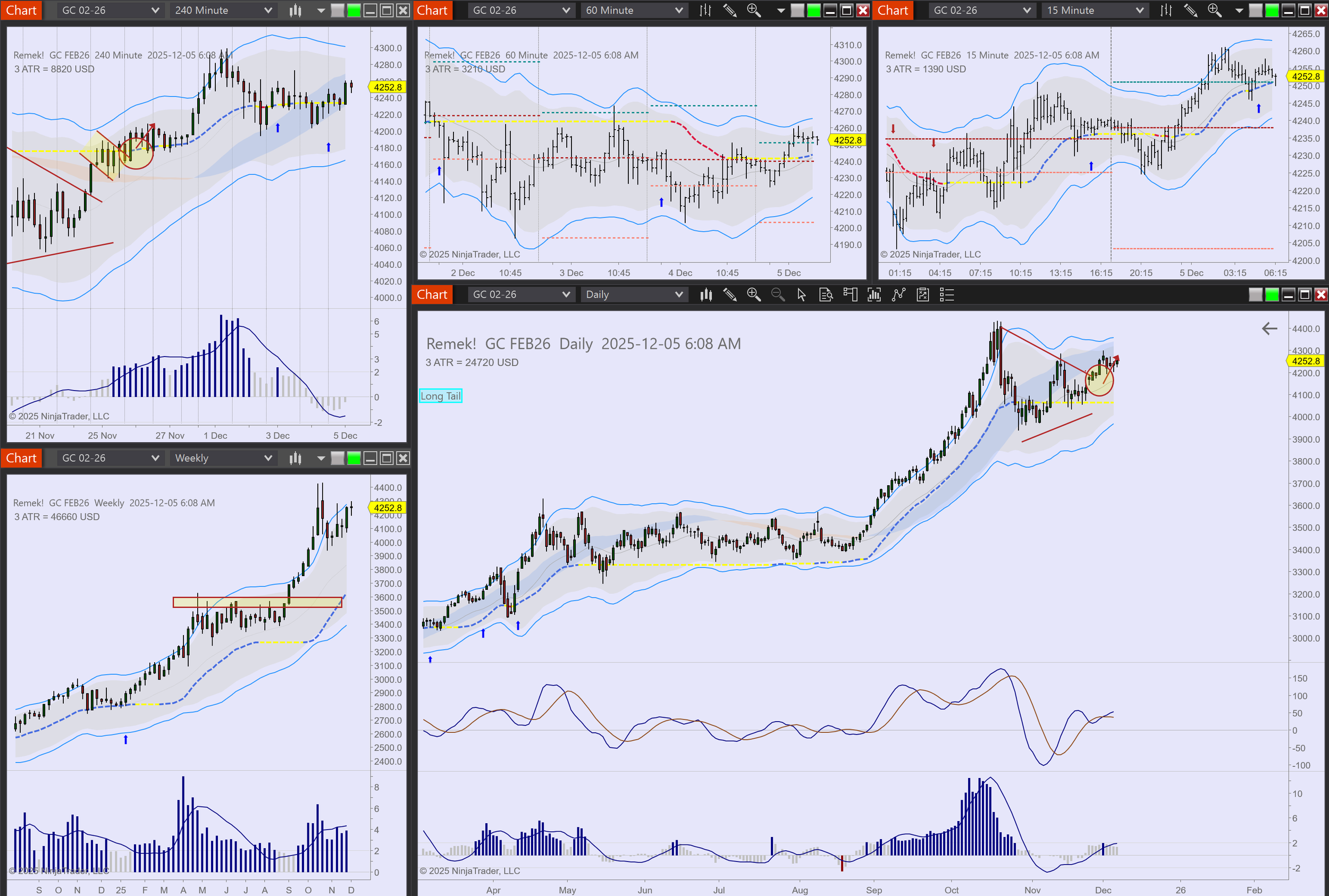
Task: Click the zoom out magnifier on the Daily chart
Action: pyautogui.click(x=777, y=294)
